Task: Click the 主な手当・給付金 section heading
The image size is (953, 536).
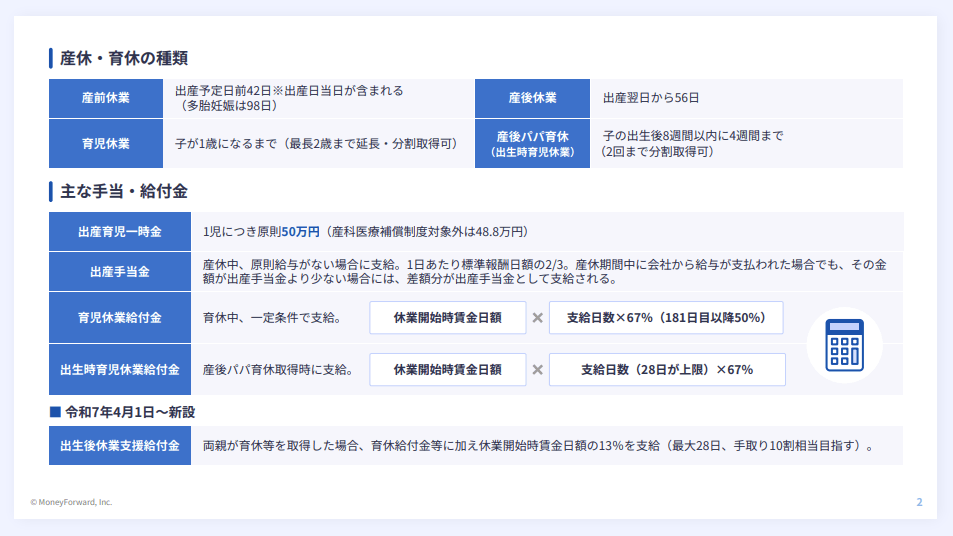Action: [x=123, y=190]
